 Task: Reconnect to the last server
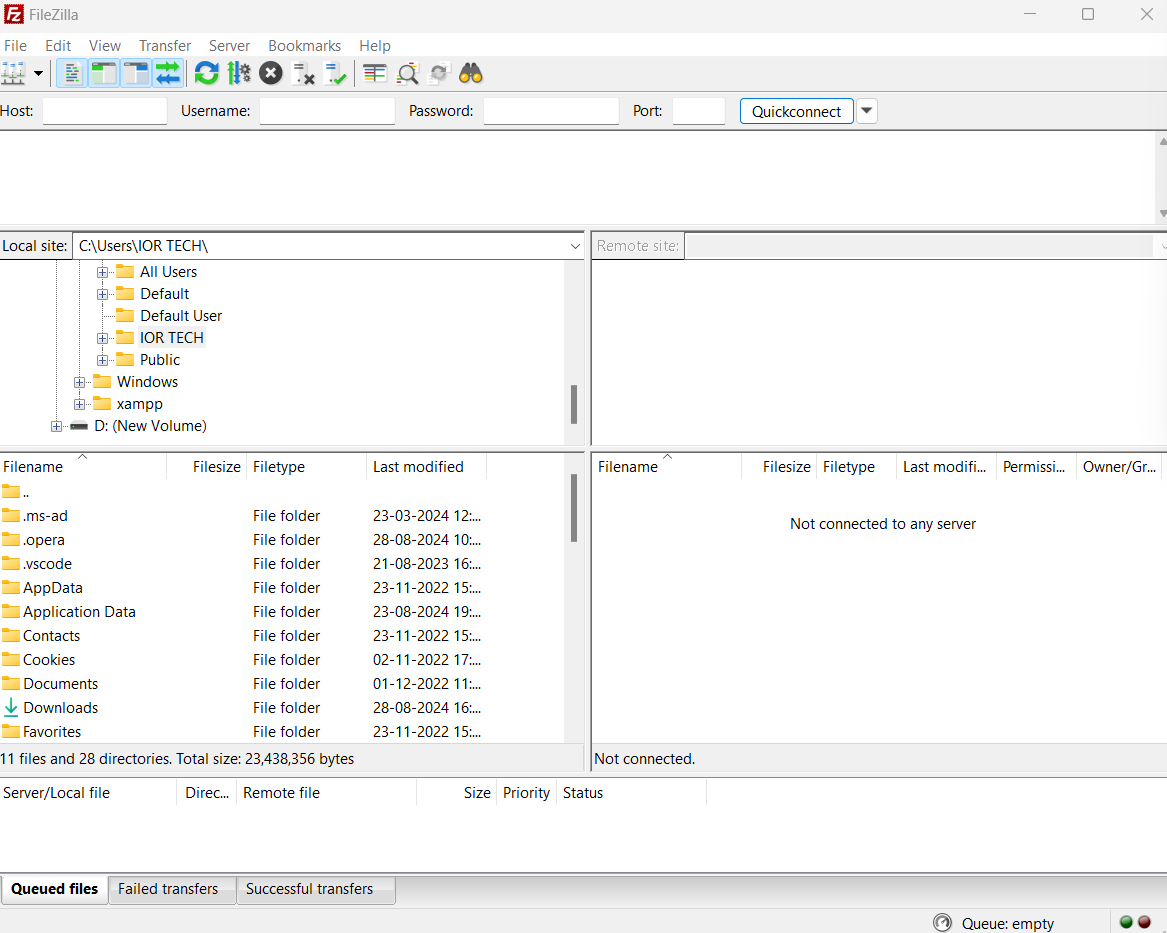point(336,74)
